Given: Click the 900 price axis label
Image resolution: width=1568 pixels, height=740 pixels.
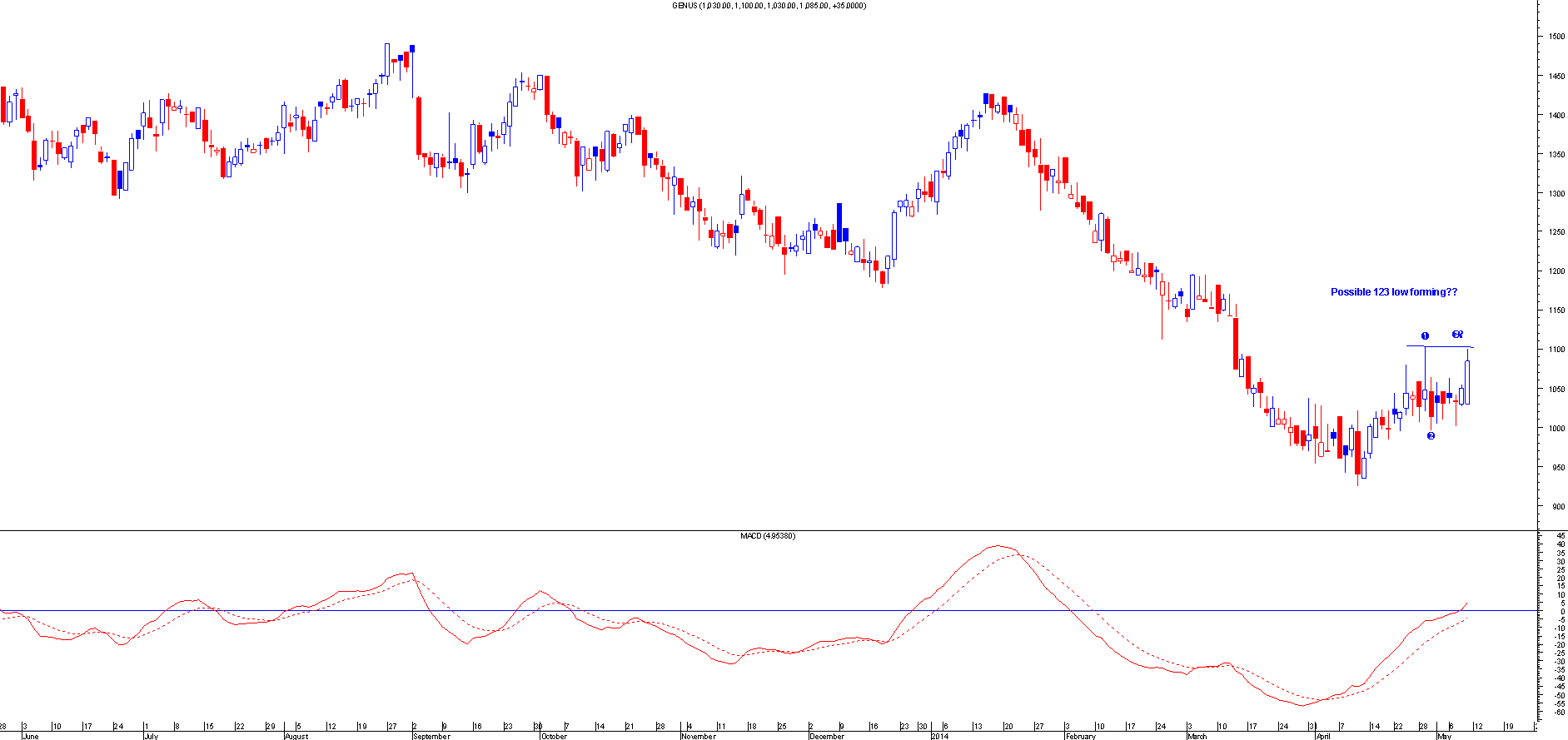Looking at the screenshot, I should [1556, 507].
